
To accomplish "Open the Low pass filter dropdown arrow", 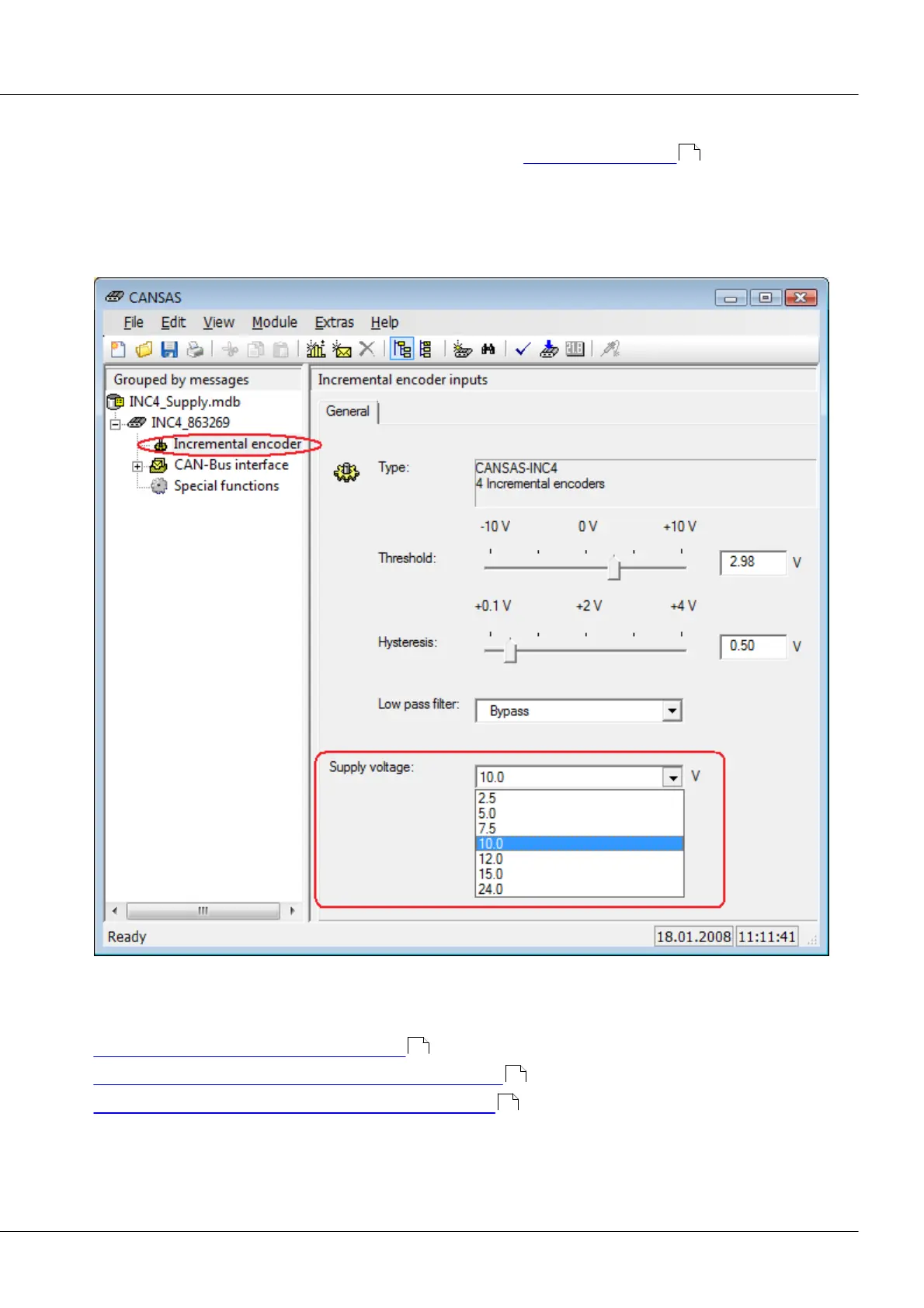I will [672, 711].
